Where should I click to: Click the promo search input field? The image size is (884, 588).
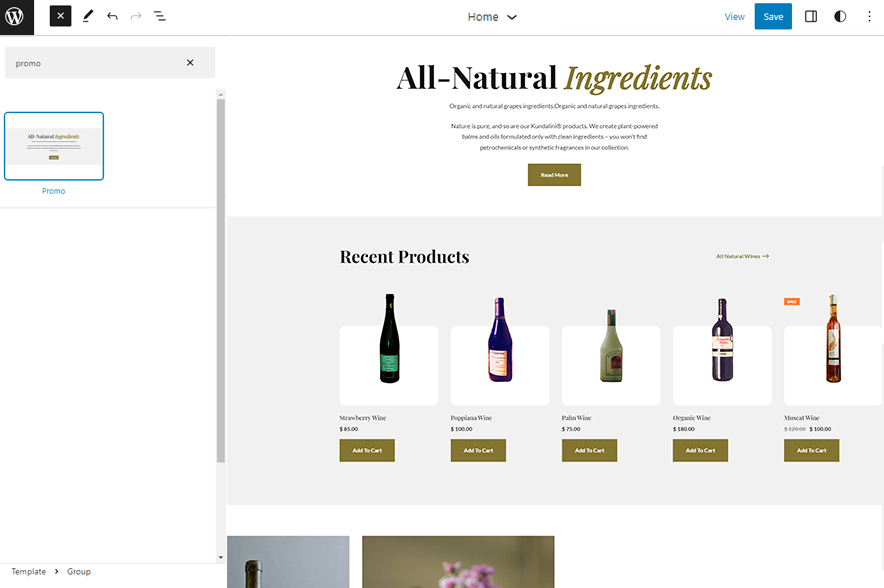click(95, 63)
